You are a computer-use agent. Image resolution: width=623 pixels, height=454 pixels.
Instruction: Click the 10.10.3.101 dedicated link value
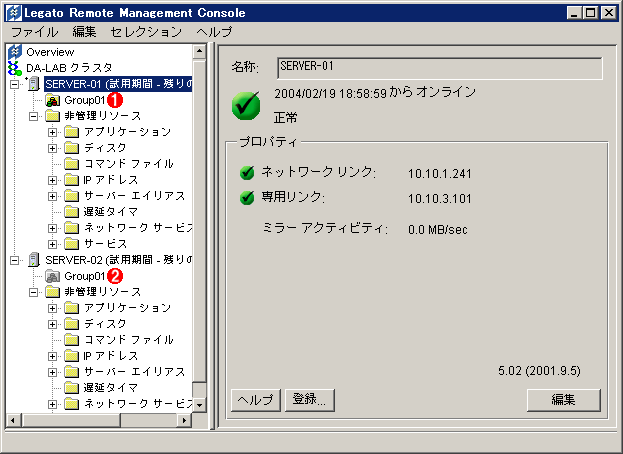pos(439,199)
